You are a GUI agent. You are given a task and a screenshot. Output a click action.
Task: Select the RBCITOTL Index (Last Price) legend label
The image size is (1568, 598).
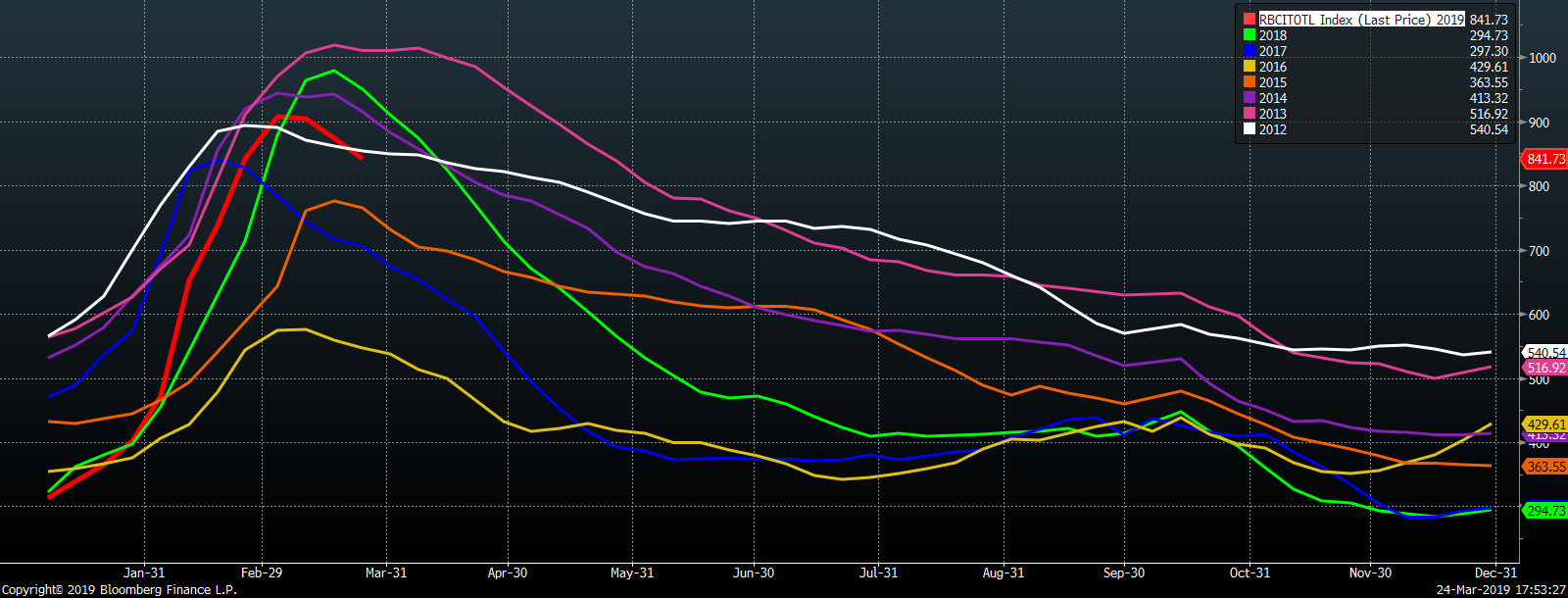1361,20
